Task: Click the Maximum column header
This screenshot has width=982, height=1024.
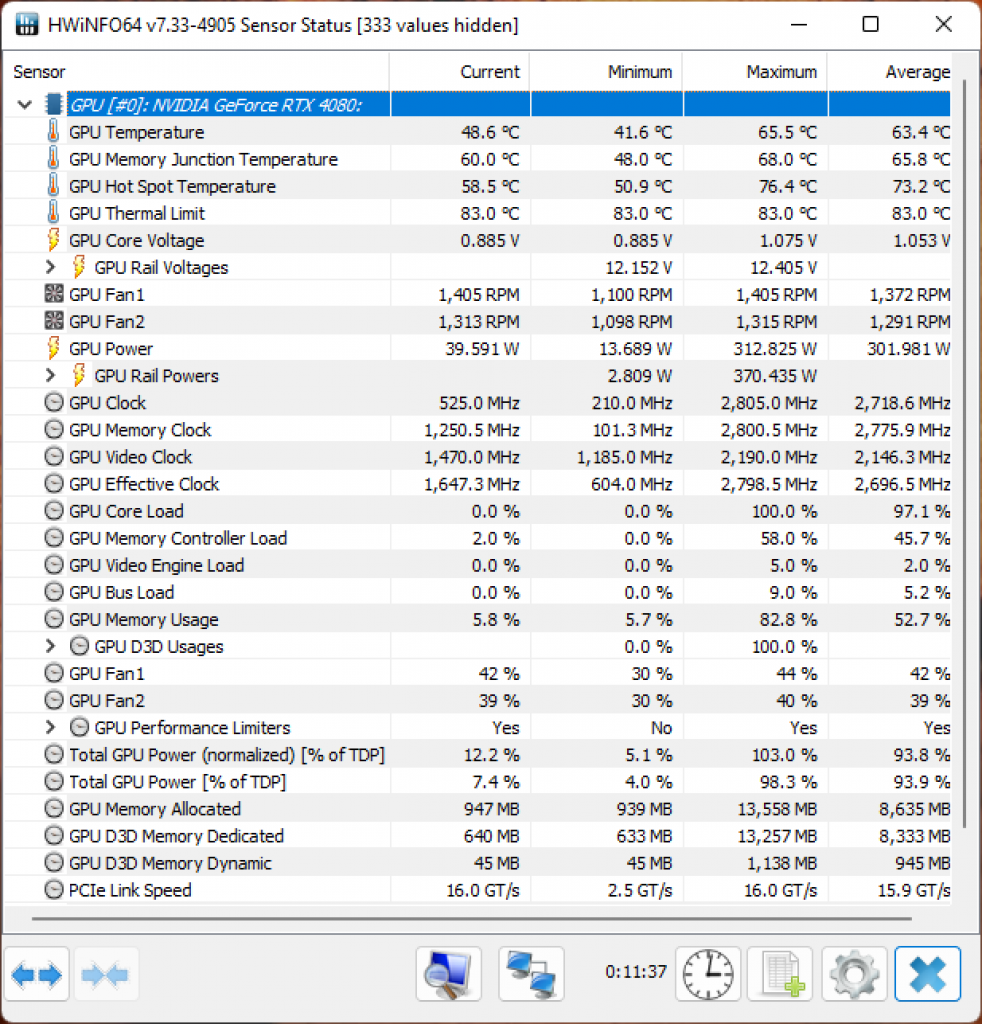Action: [x=755, y=72]
